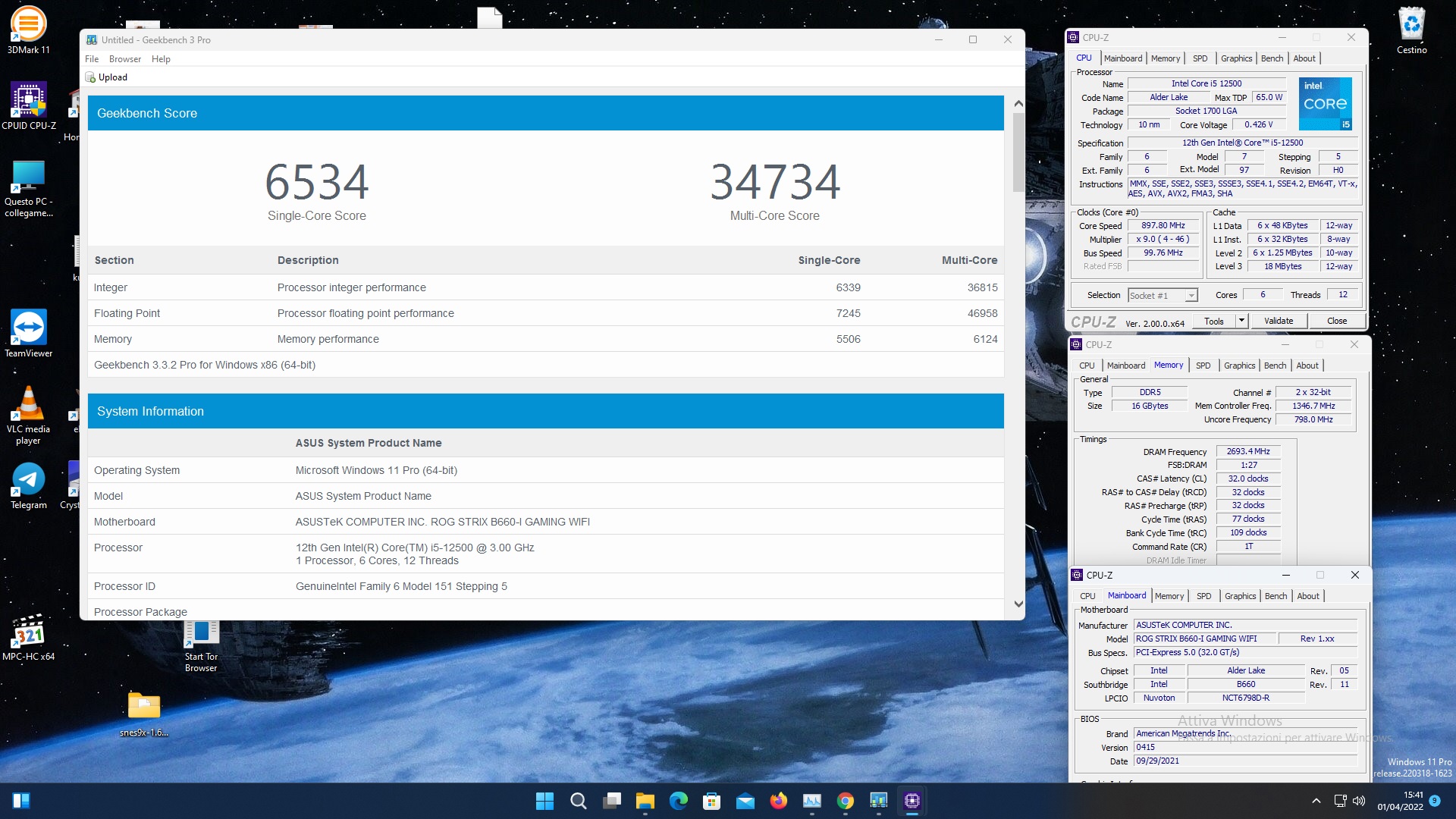
Task: Click the CAS# Latency 32.0 clocks value
Action: pos(1248,479)
